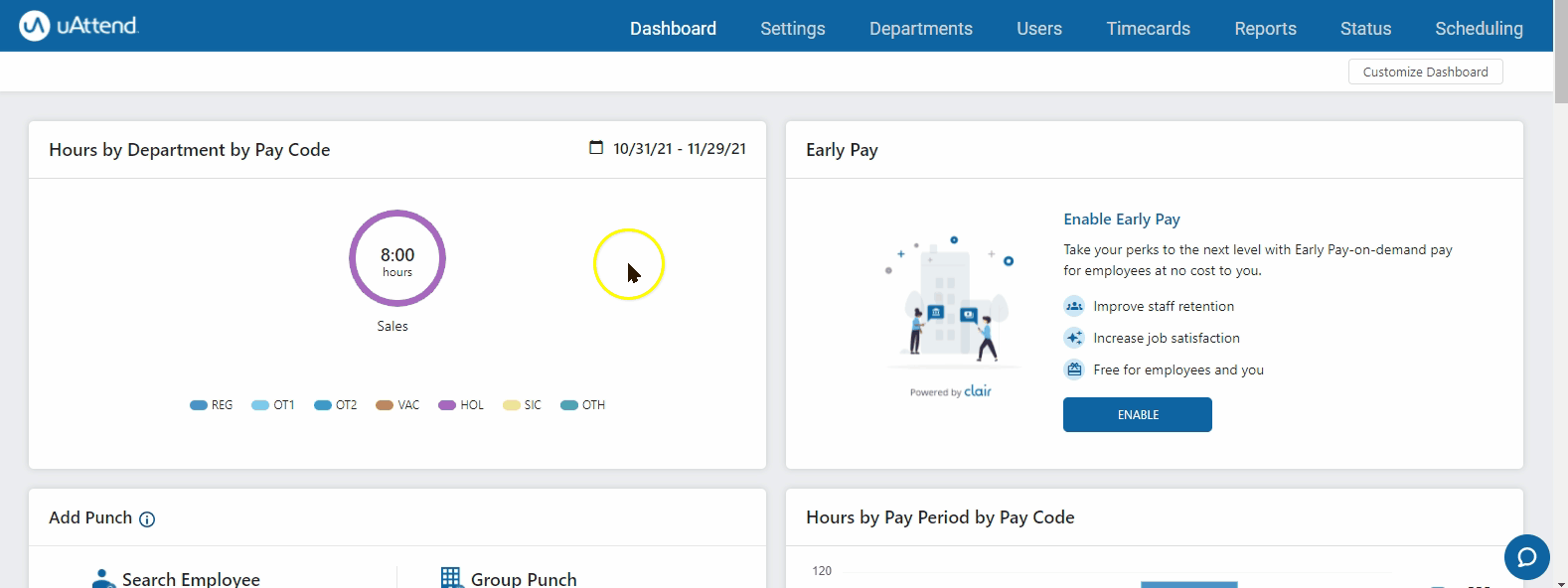The image size is (1568, 588).
Task: Open the Settings menu
Action: point(793,29)
